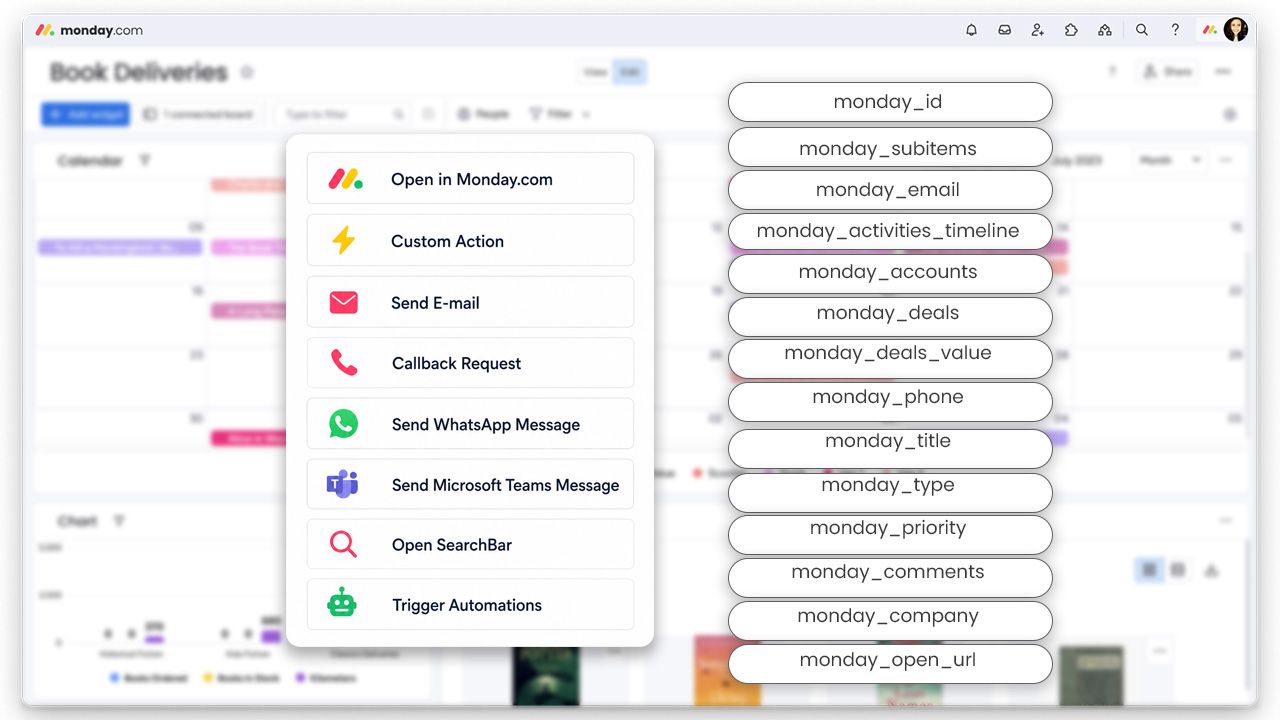
Task: Click the Filter button
Action: pos(551,115)
